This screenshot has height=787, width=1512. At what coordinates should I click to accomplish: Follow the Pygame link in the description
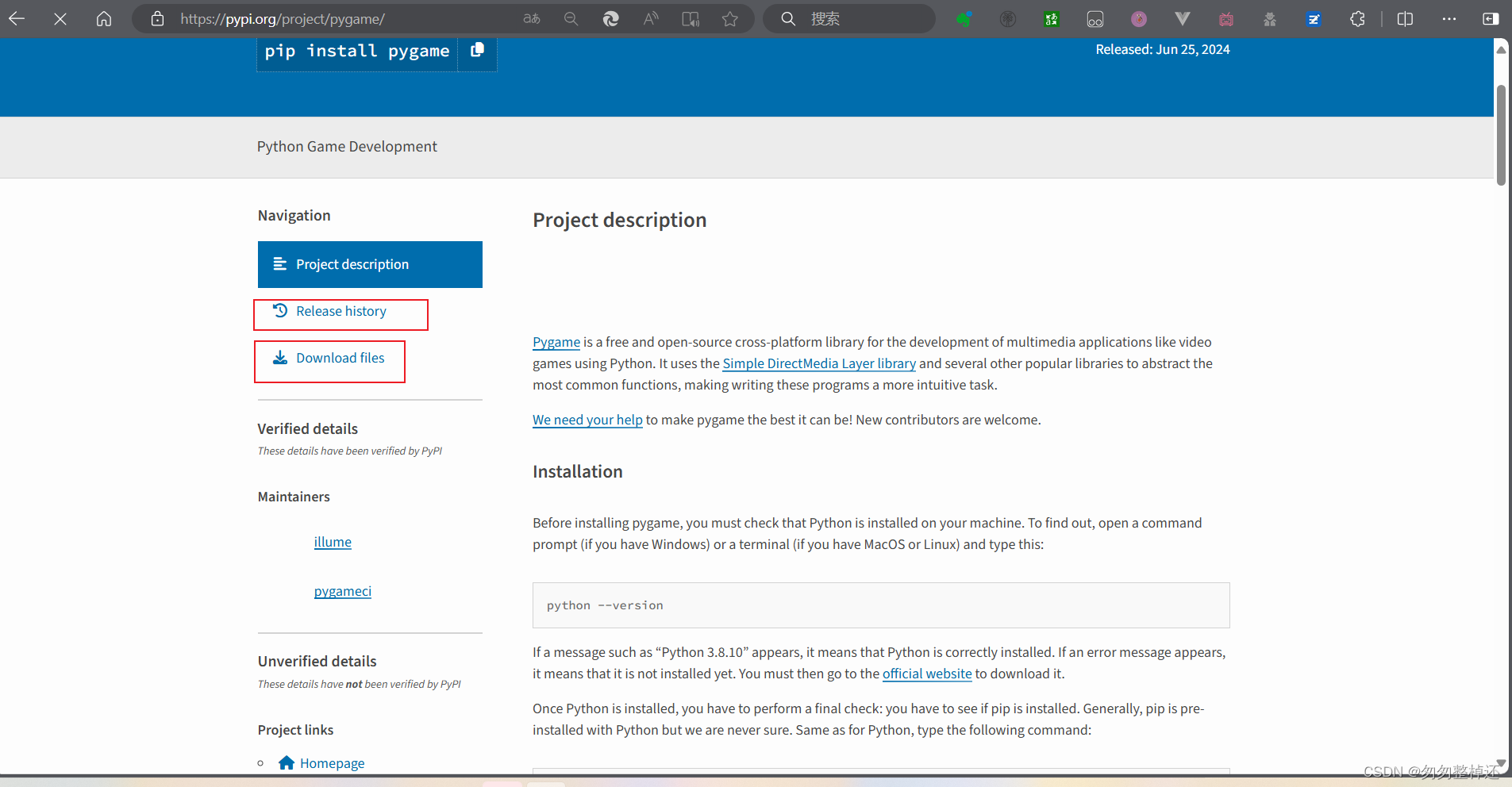(556, 342)
